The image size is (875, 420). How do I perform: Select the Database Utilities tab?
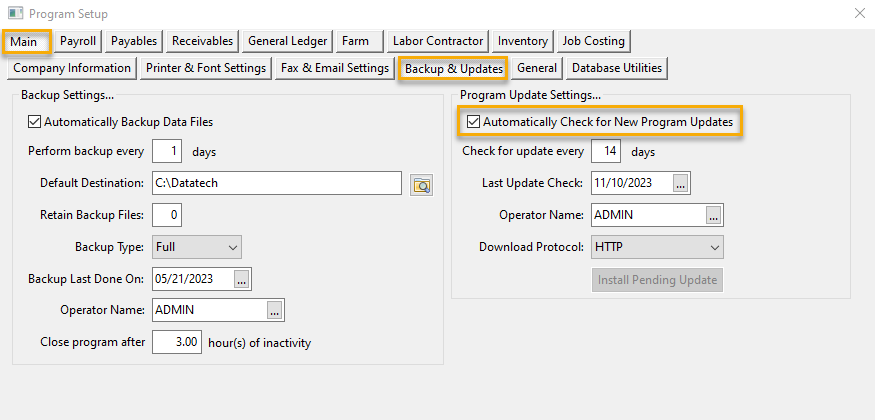[x=616, y=68]
